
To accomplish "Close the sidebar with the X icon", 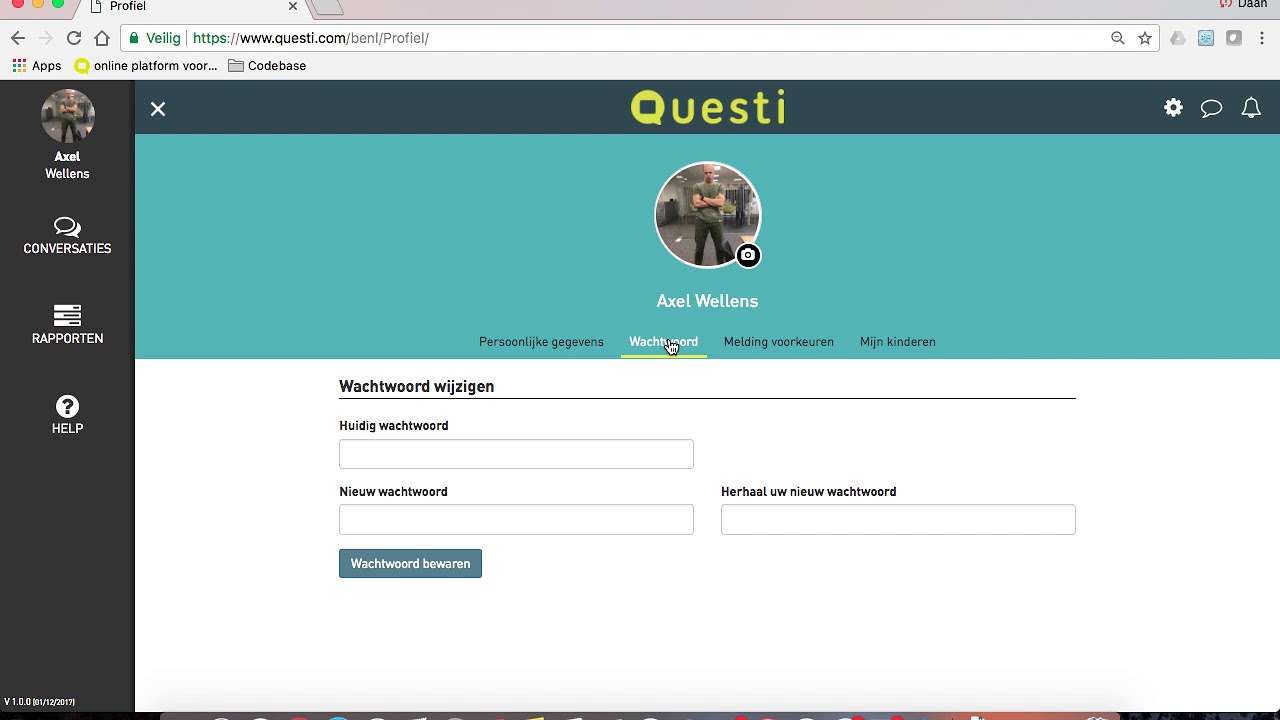I will click(158, 109).
